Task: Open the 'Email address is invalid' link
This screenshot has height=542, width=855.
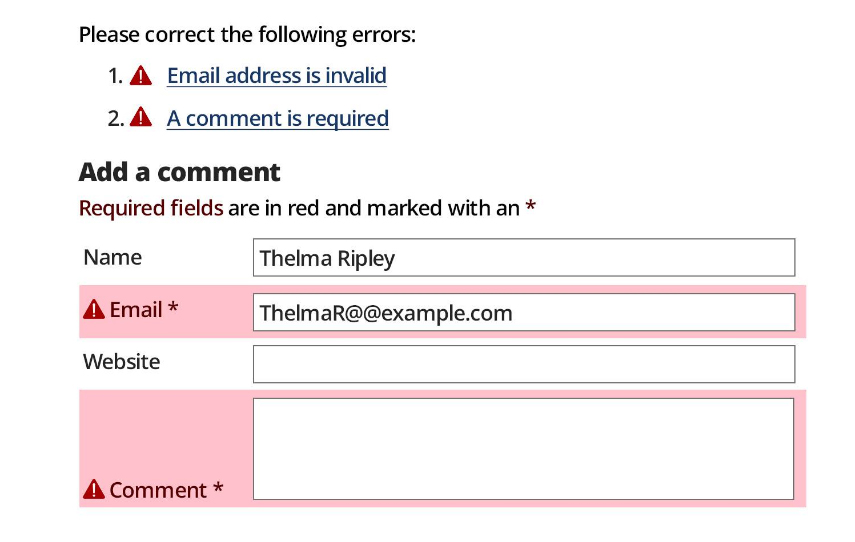Action: click(x=277, y=75)
